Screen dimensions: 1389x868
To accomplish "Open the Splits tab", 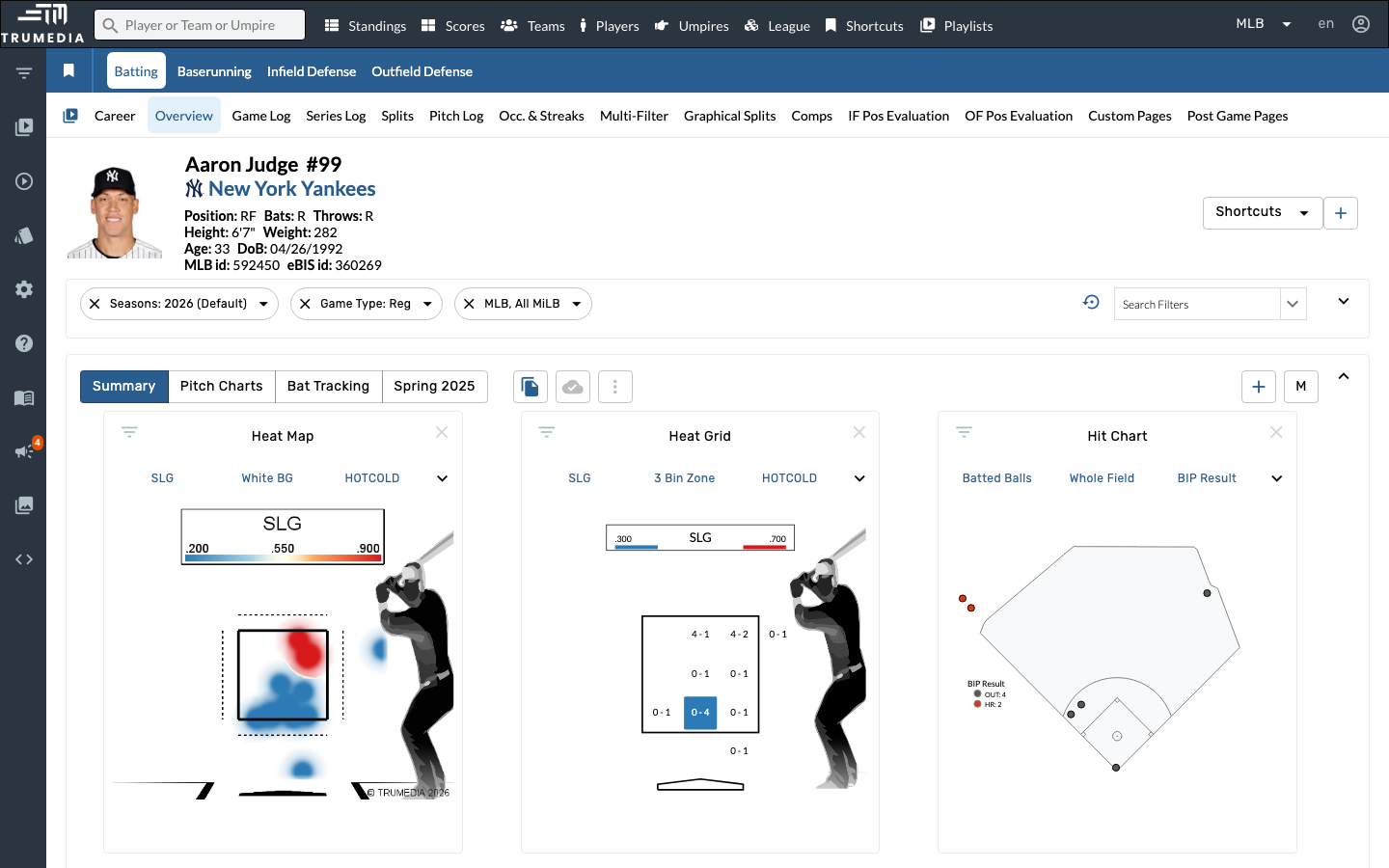I will click(x=397, y=116).
